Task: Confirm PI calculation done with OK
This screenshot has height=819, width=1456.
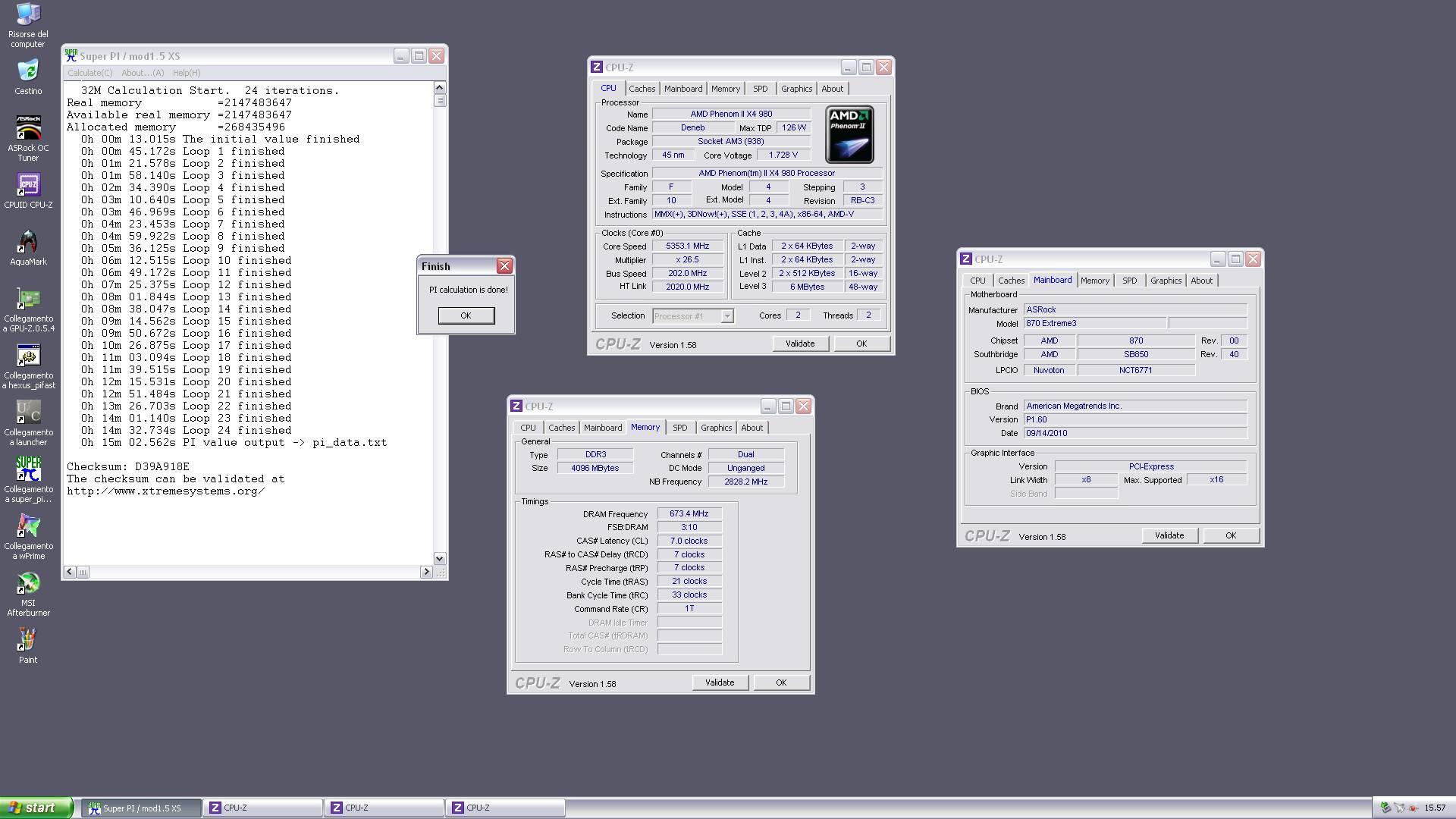Action: (x=466, y=315)
